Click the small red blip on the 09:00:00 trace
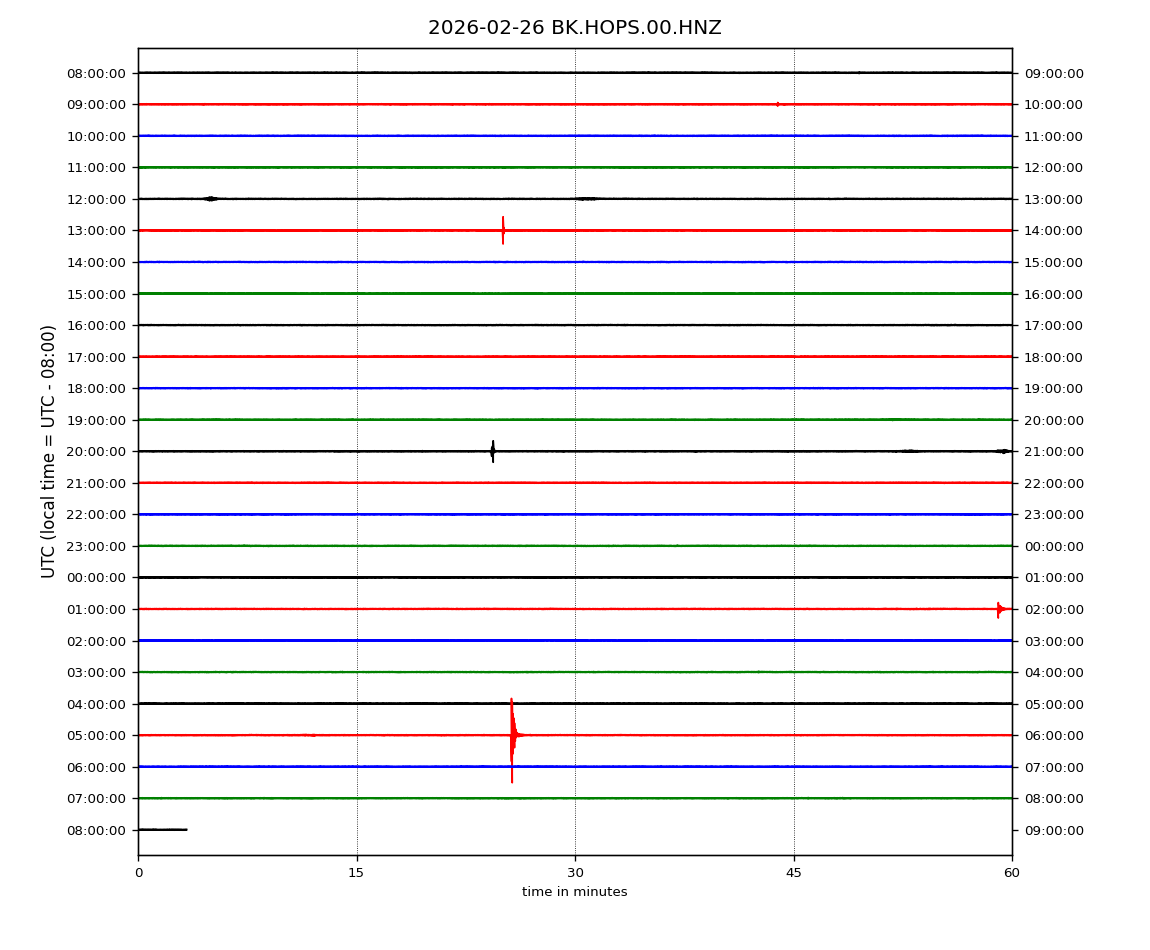1150x950 pixels. 778,104
